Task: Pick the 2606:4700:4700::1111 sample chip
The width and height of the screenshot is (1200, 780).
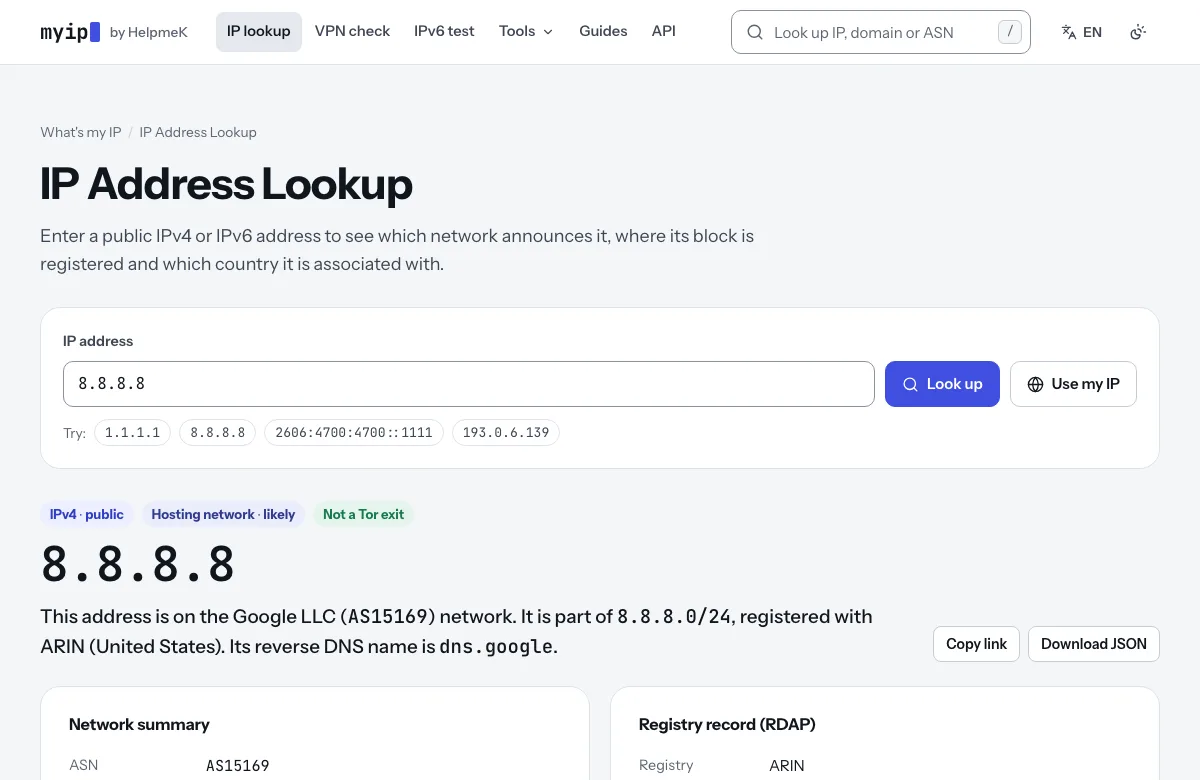Action: pos(354,433)
